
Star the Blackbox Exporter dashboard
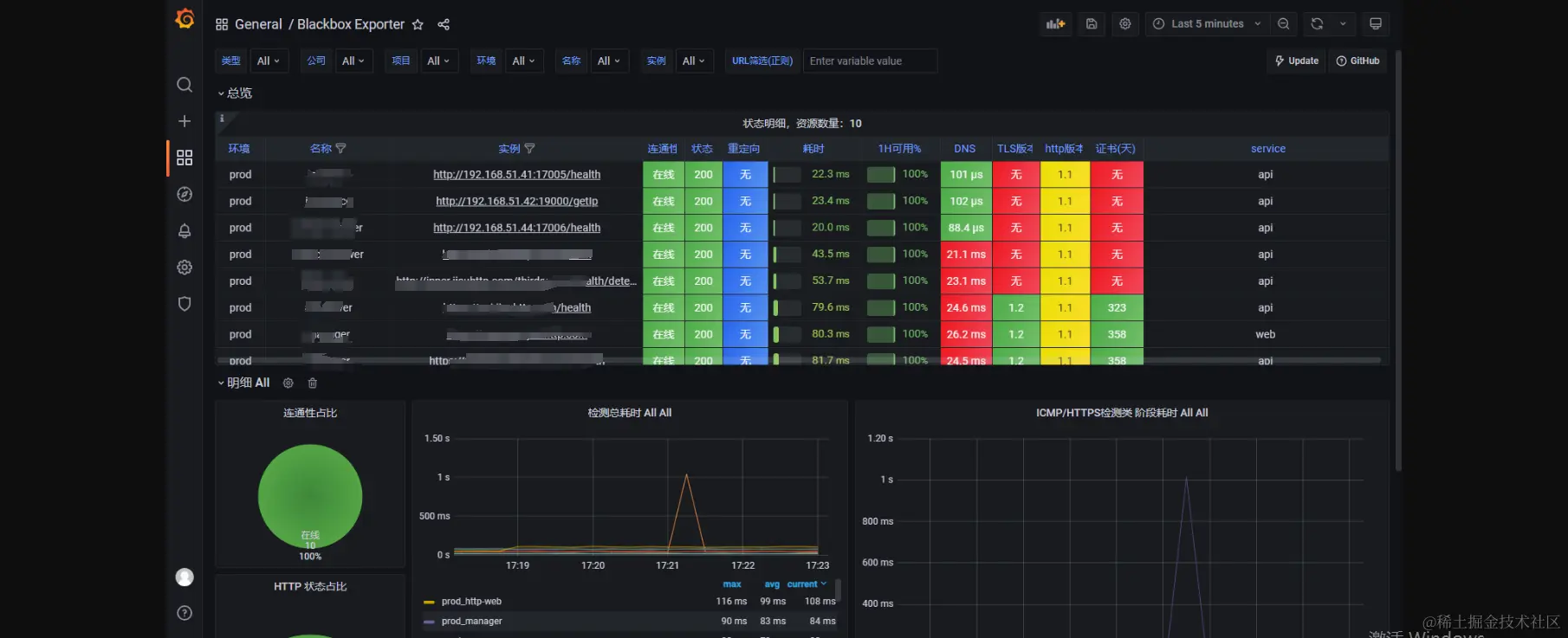pyautogui.click(x=418, y=24)
